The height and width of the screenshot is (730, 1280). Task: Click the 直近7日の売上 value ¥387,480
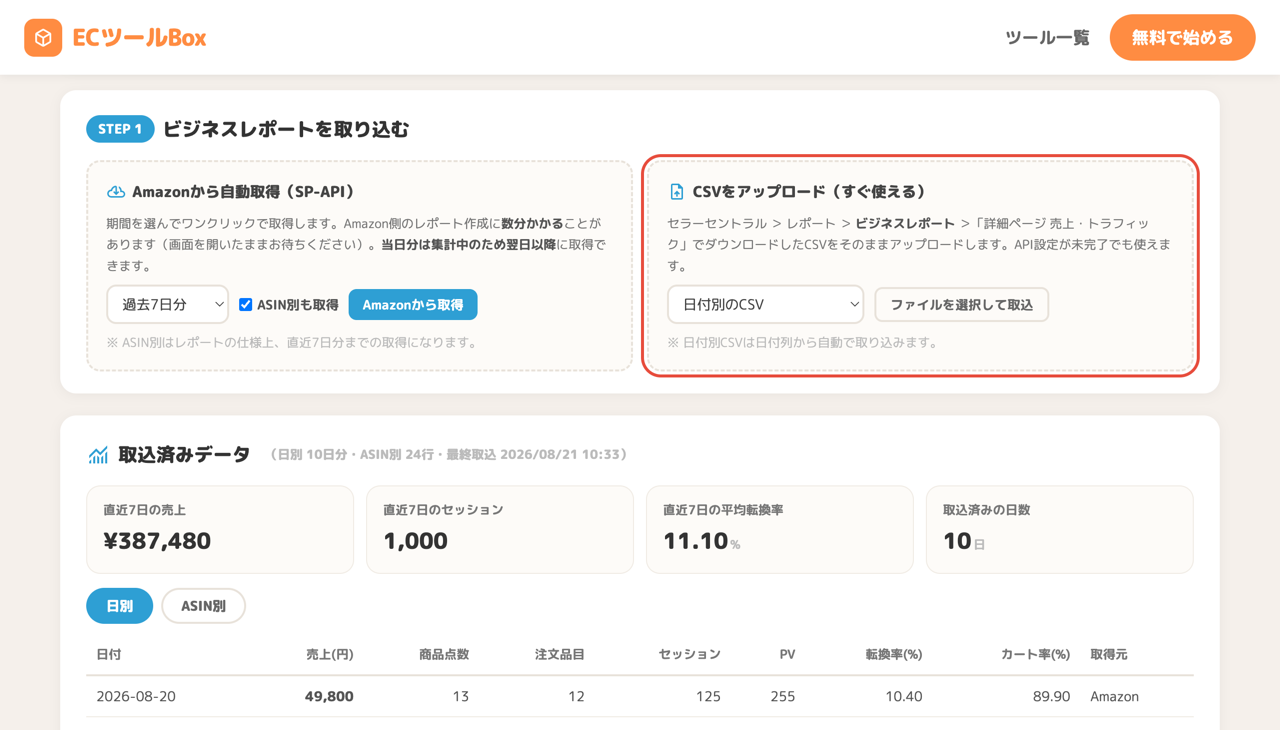click(157, 541)
